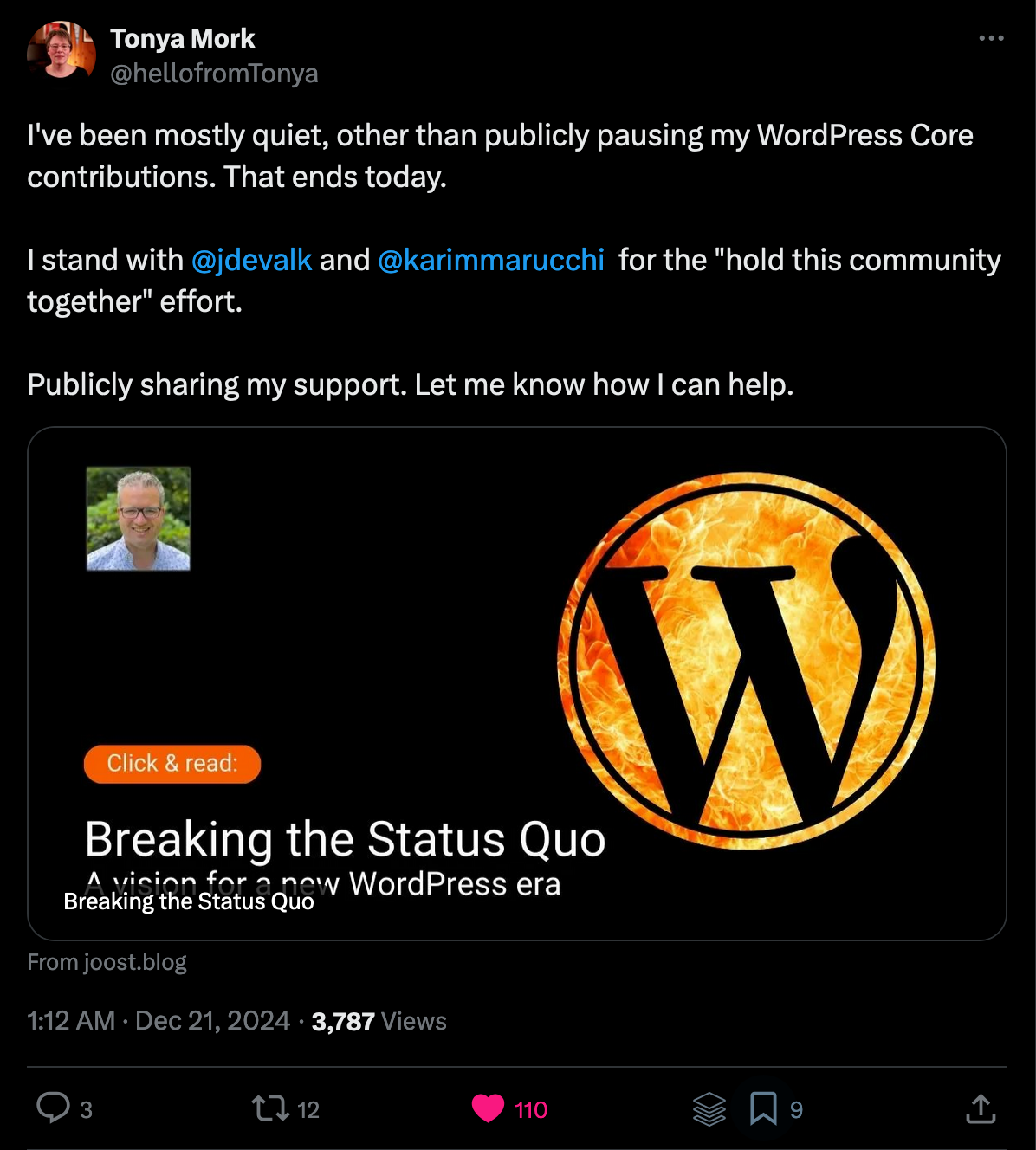Toggle the bookmark icon
Image resolution: width=1036 pixels, height=1150 pixels.
[763, 1108]
